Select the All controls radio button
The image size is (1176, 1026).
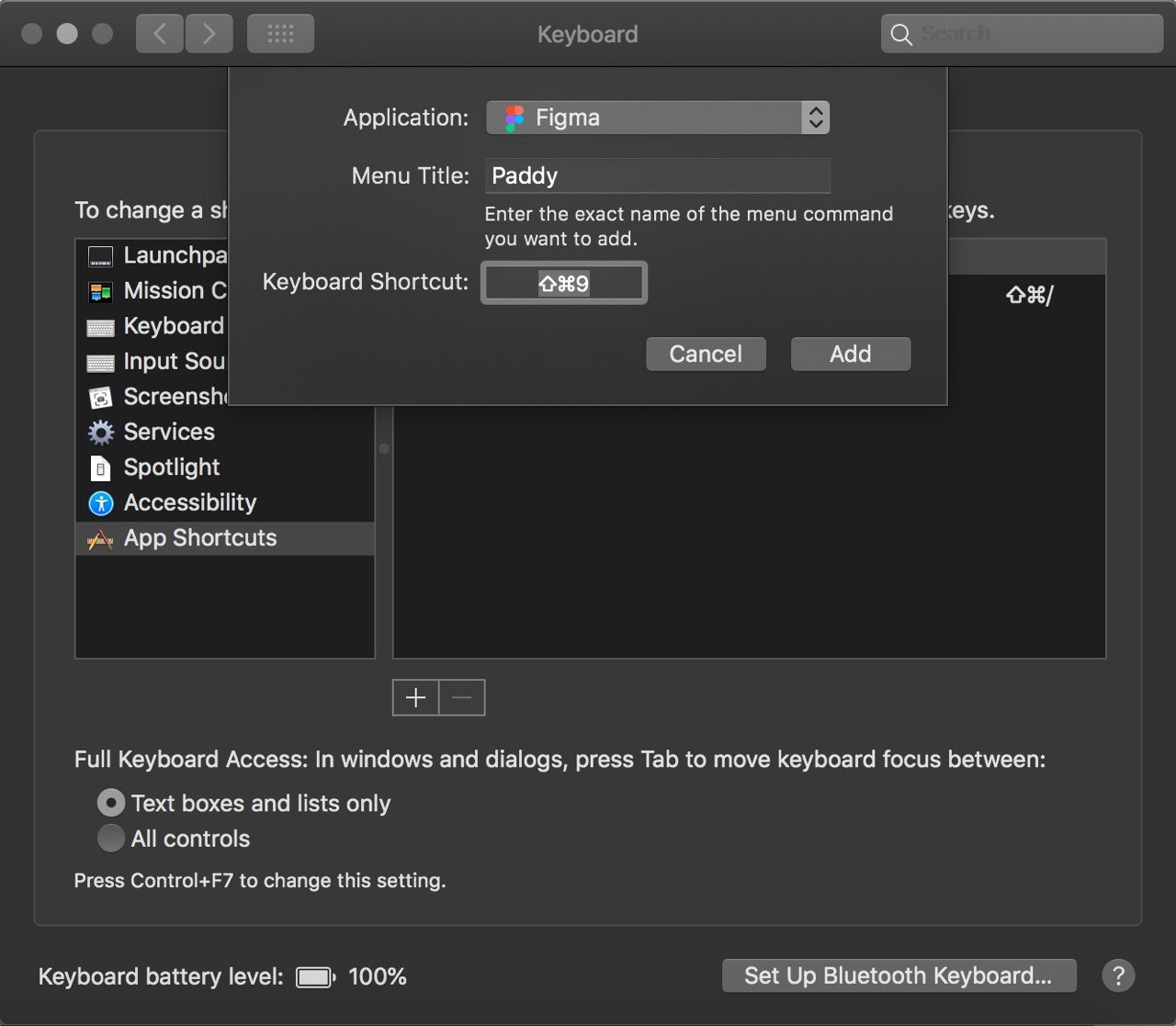click(x=111, y=839)
